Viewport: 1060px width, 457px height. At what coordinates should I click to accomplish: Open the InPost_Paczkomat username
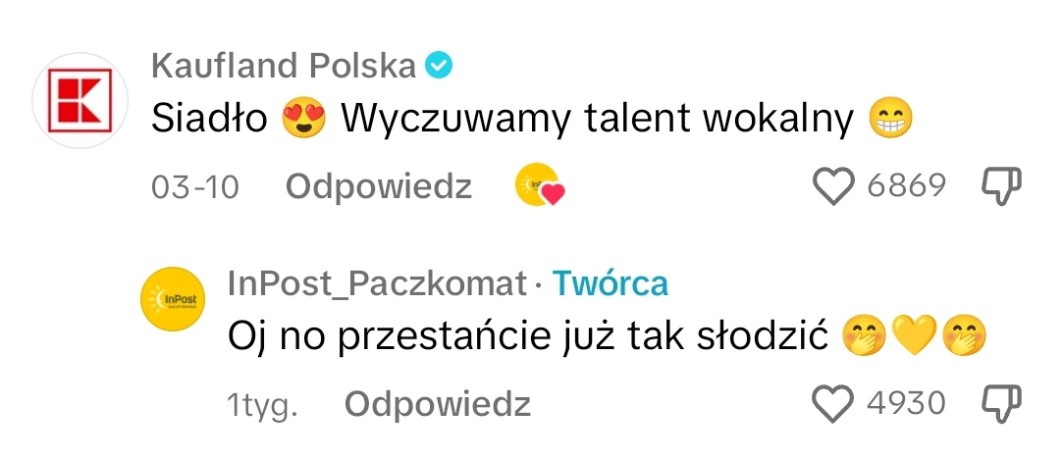point(377,283)
